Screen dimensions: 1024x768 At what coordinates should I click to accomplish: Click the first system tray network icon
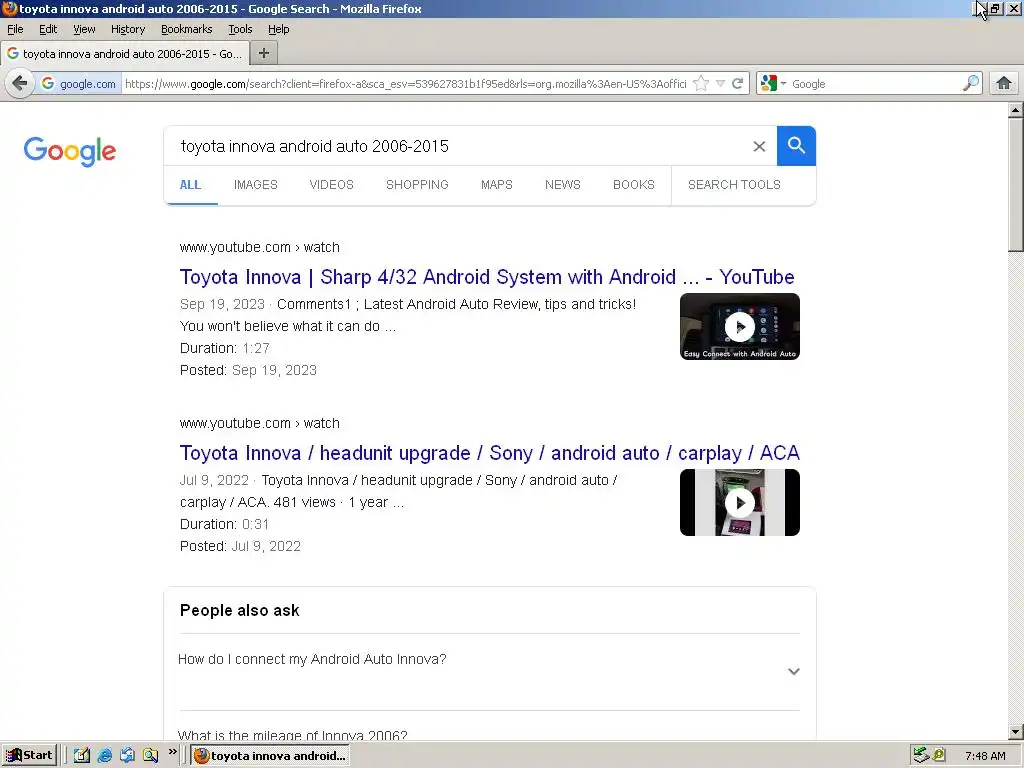[x=921, y=756]
